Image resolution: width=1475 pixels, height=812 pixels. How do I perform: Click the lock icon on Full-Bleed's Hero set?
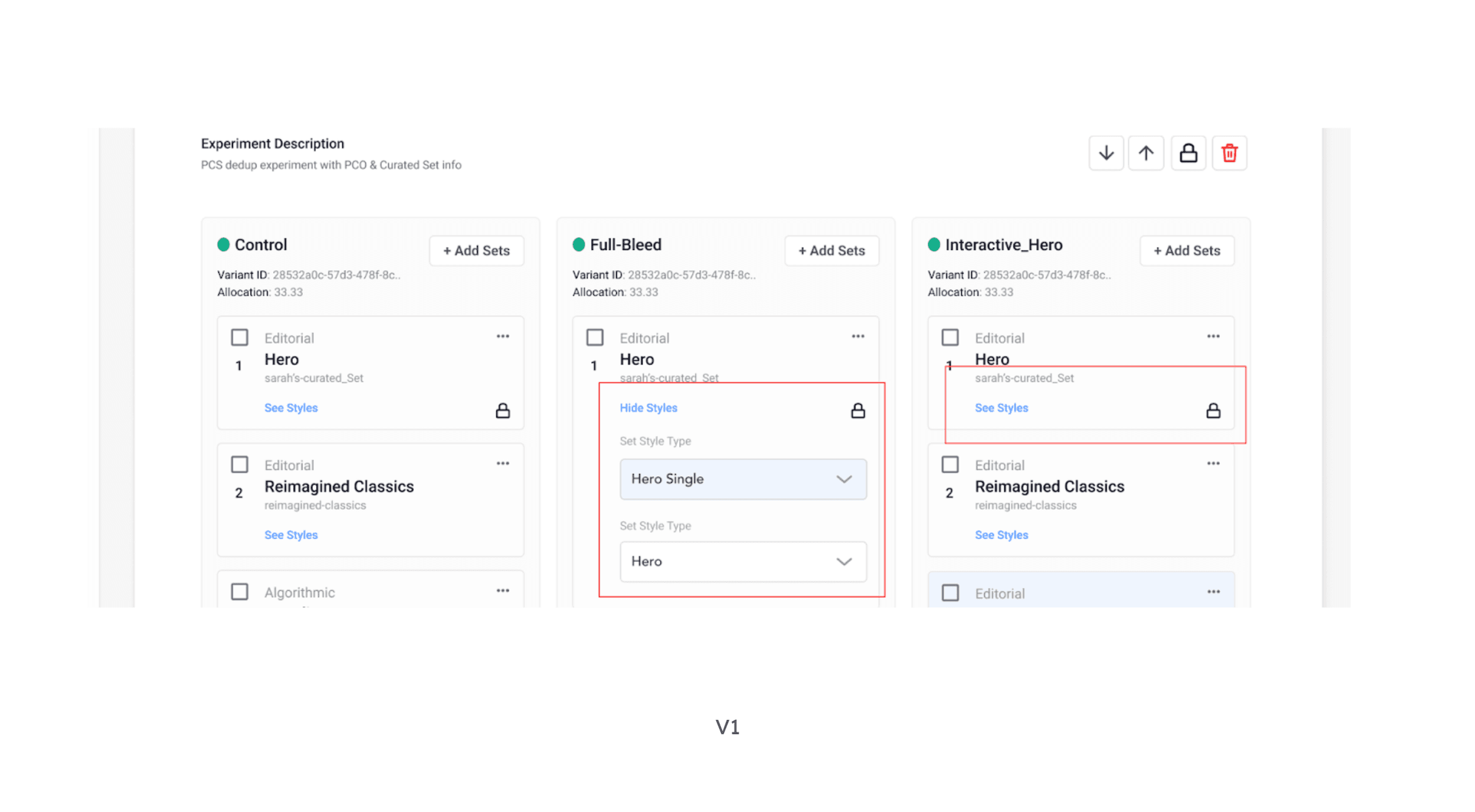click(x=858, y=410)
